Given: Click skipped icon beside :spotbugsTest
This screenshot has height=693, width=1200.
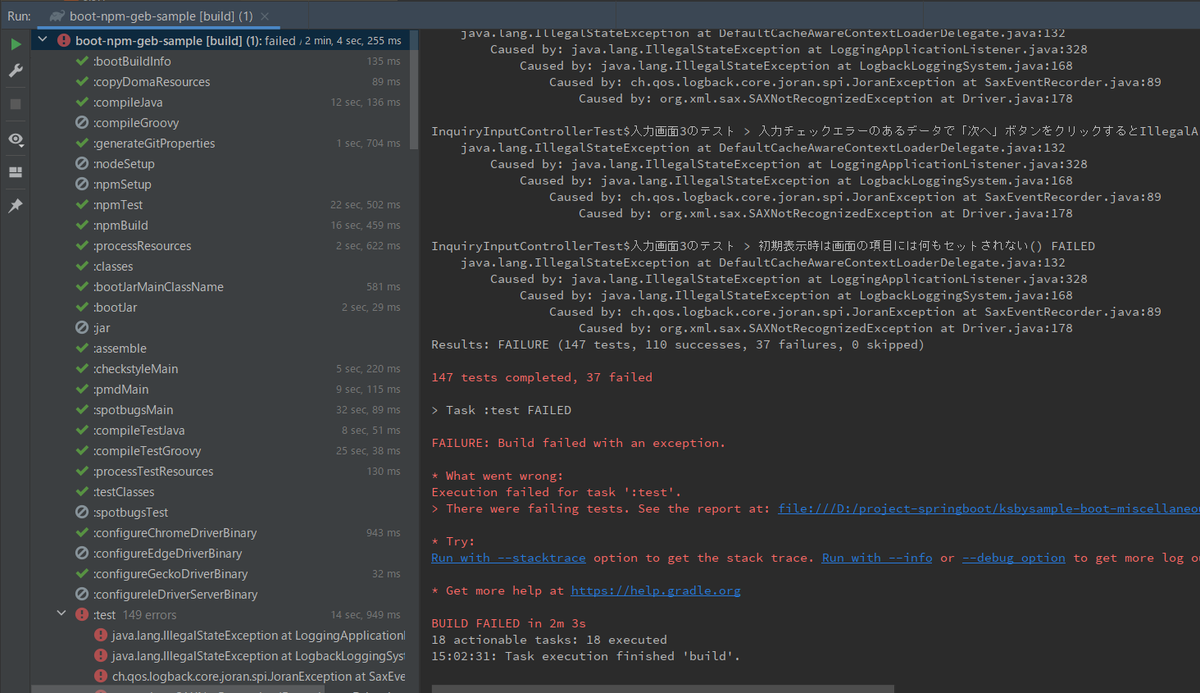Looking at the screenshot, I should 82,512.
